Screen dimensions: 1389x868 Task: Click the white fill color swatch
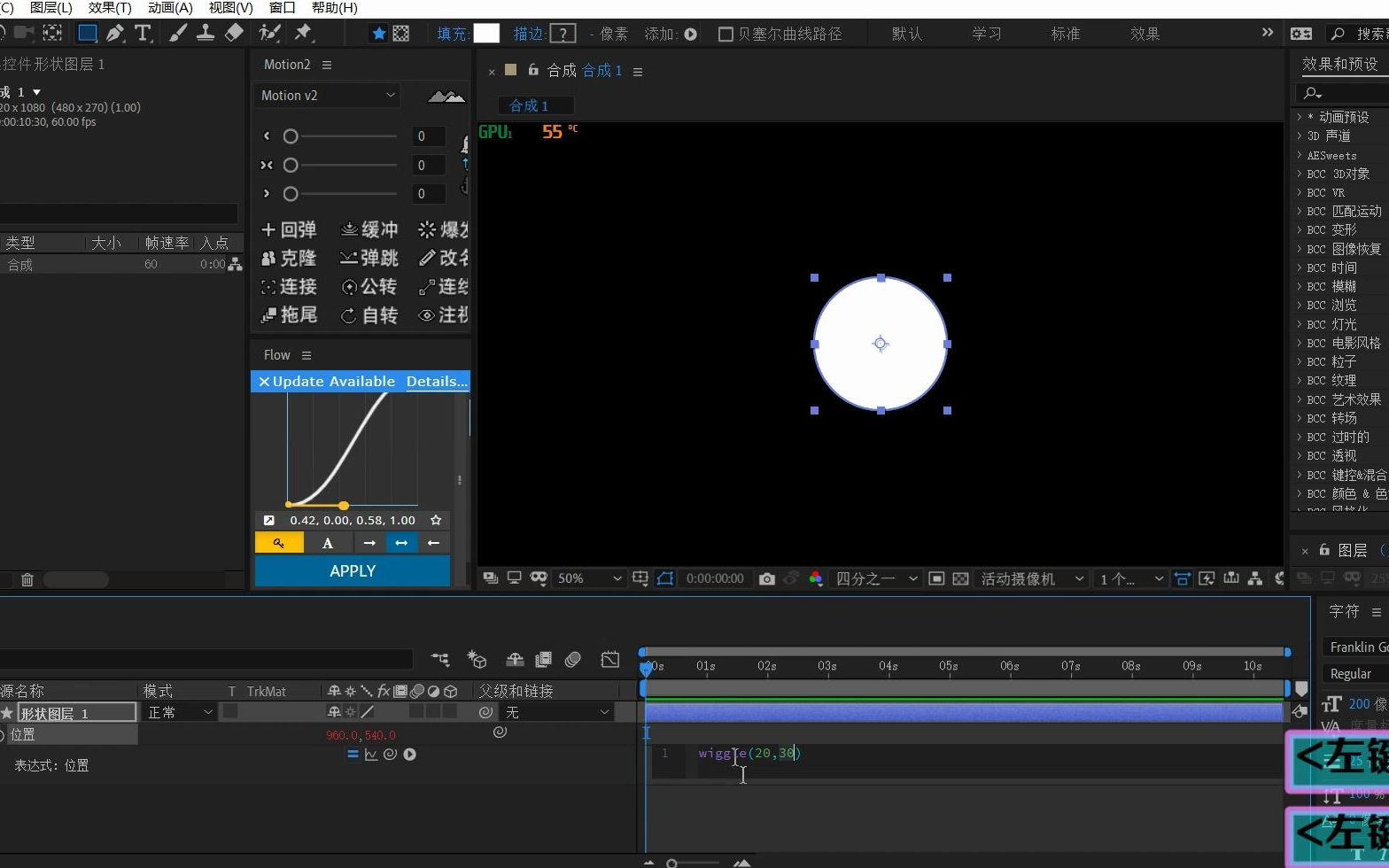coord(486,34)
